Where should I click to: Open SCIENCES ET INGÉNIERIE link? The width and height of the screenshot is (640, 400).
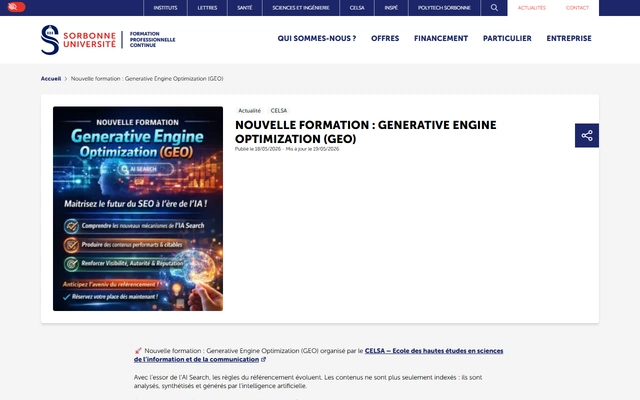(x=301, y=8)
